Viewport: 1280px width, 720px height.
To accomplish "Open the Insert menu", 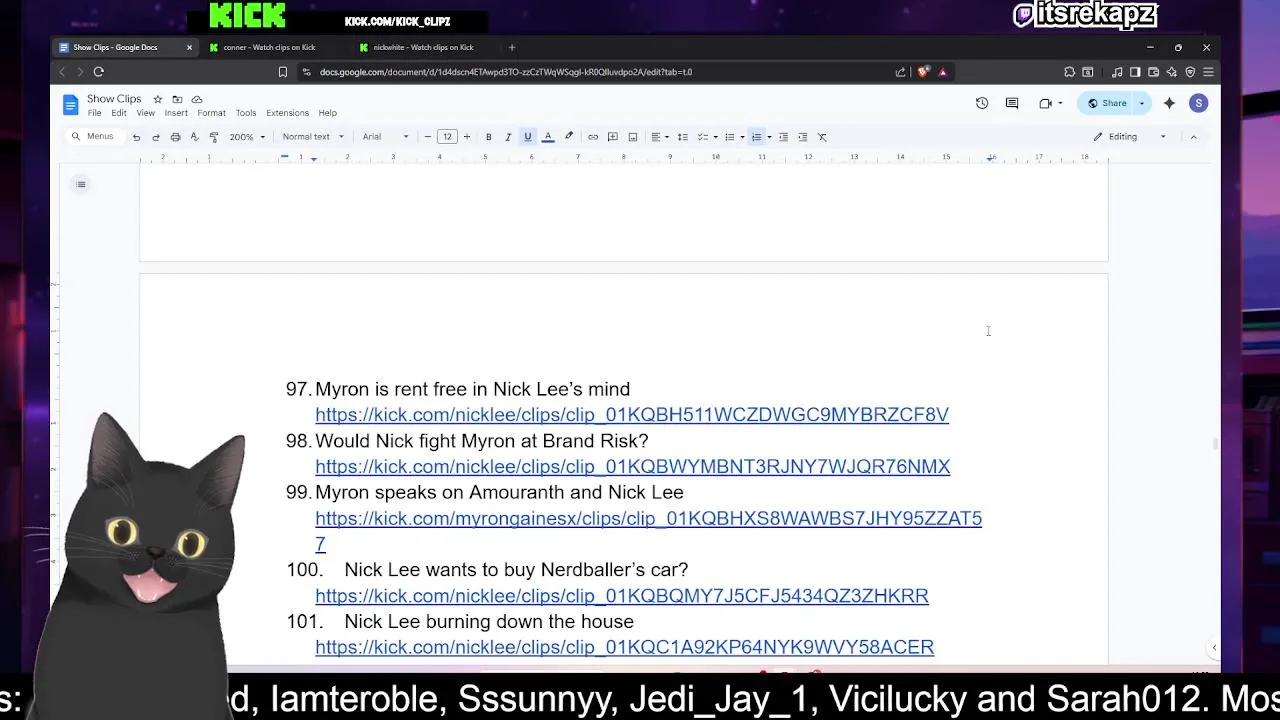I will [176, 113].
